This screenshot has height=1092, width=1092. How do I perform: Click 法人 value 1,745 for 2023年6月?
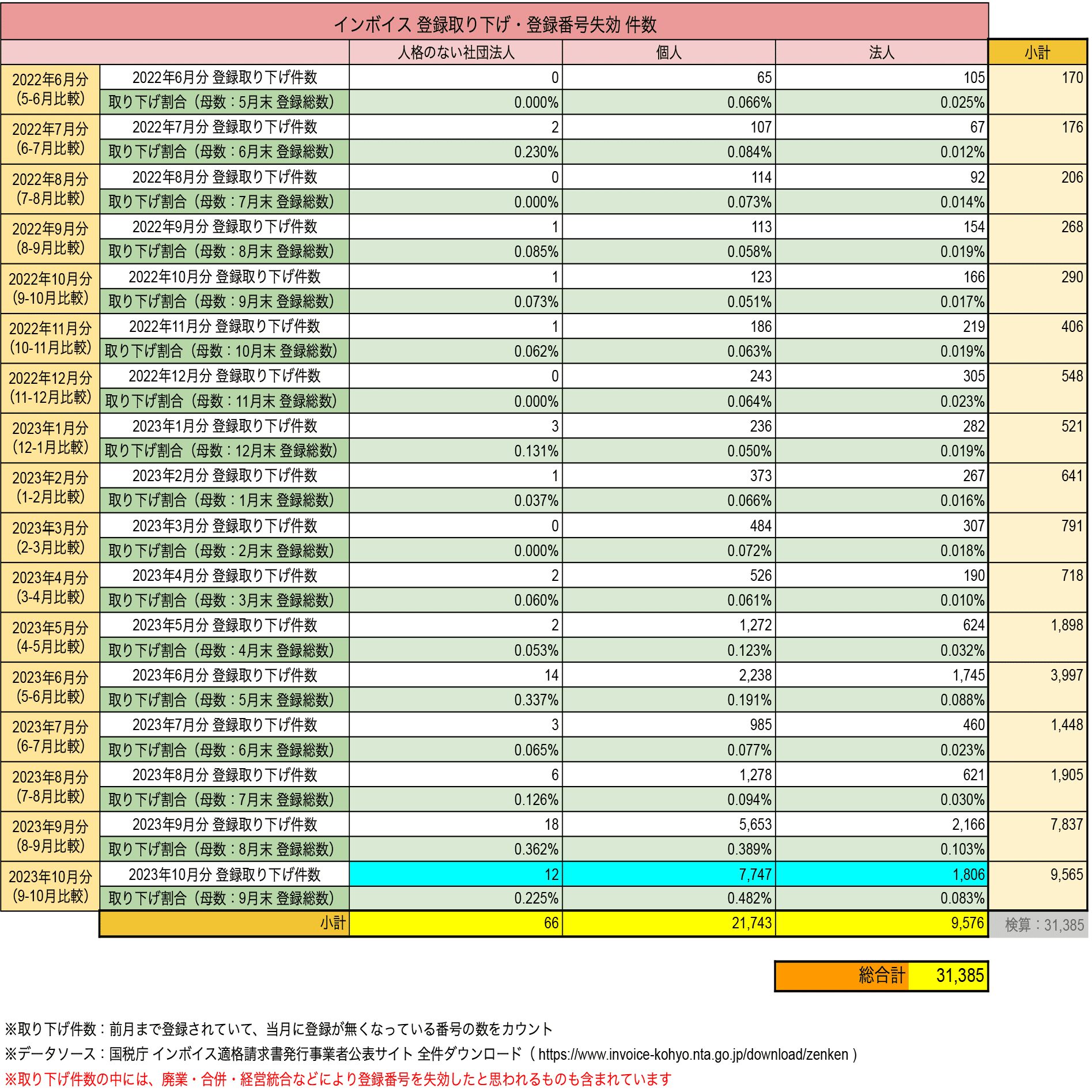coord(882,675)
